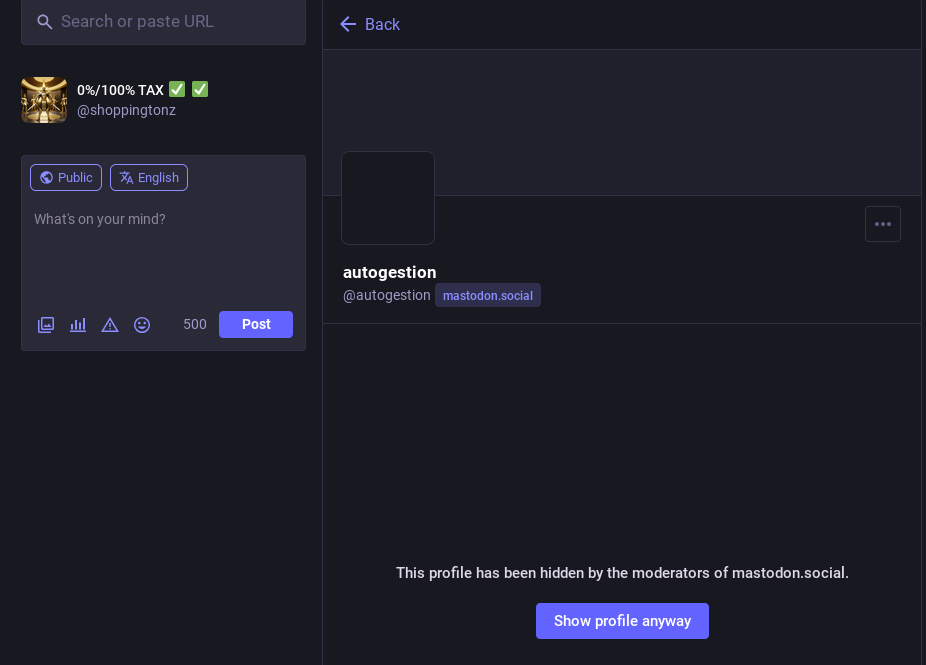Click the mastodon.social domain badge
Image resolution: width=926 pixels, height=665 pixels.
[x=487, y=296]
